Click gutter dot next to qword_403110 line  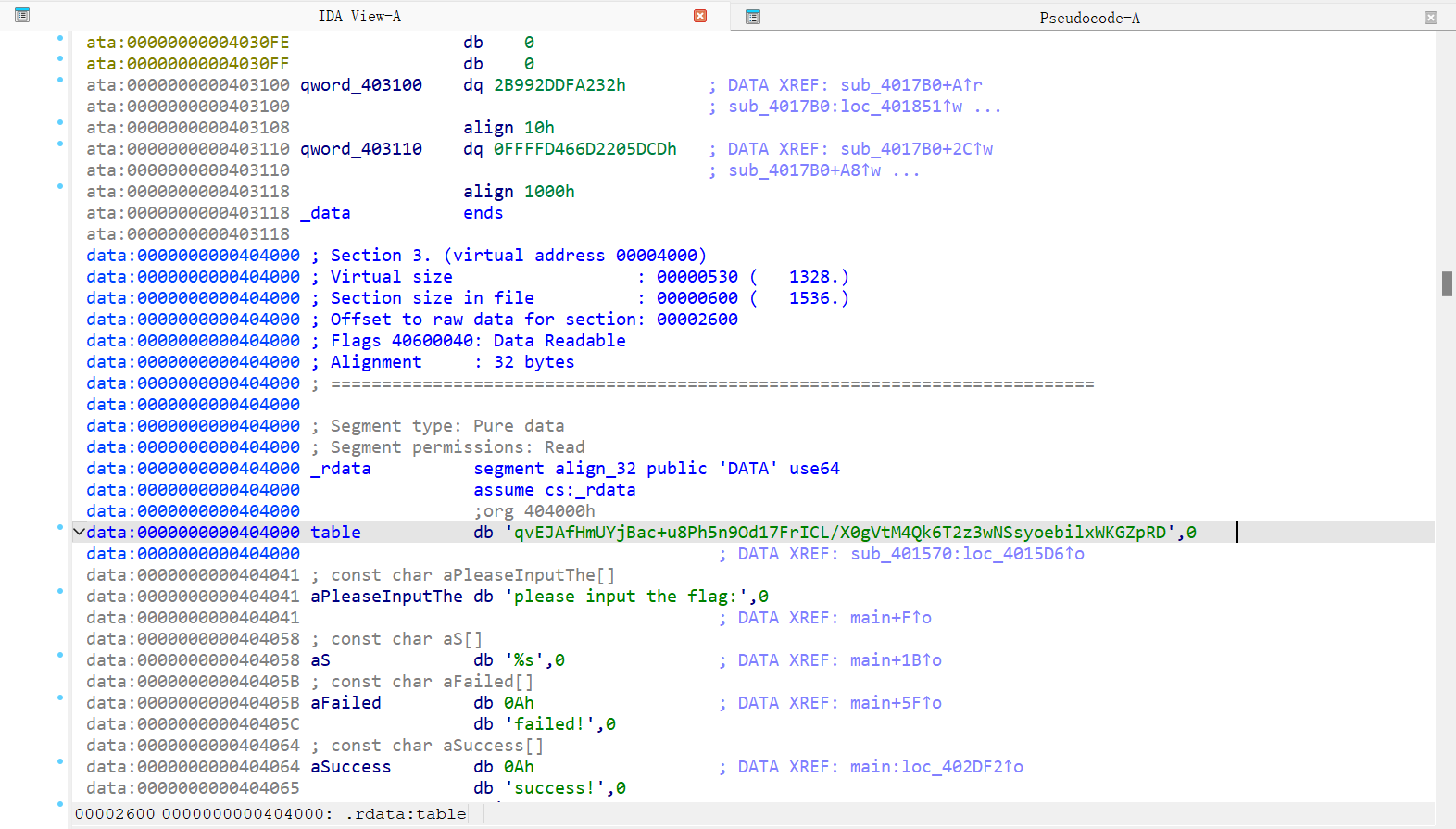[x=60, y=144]
